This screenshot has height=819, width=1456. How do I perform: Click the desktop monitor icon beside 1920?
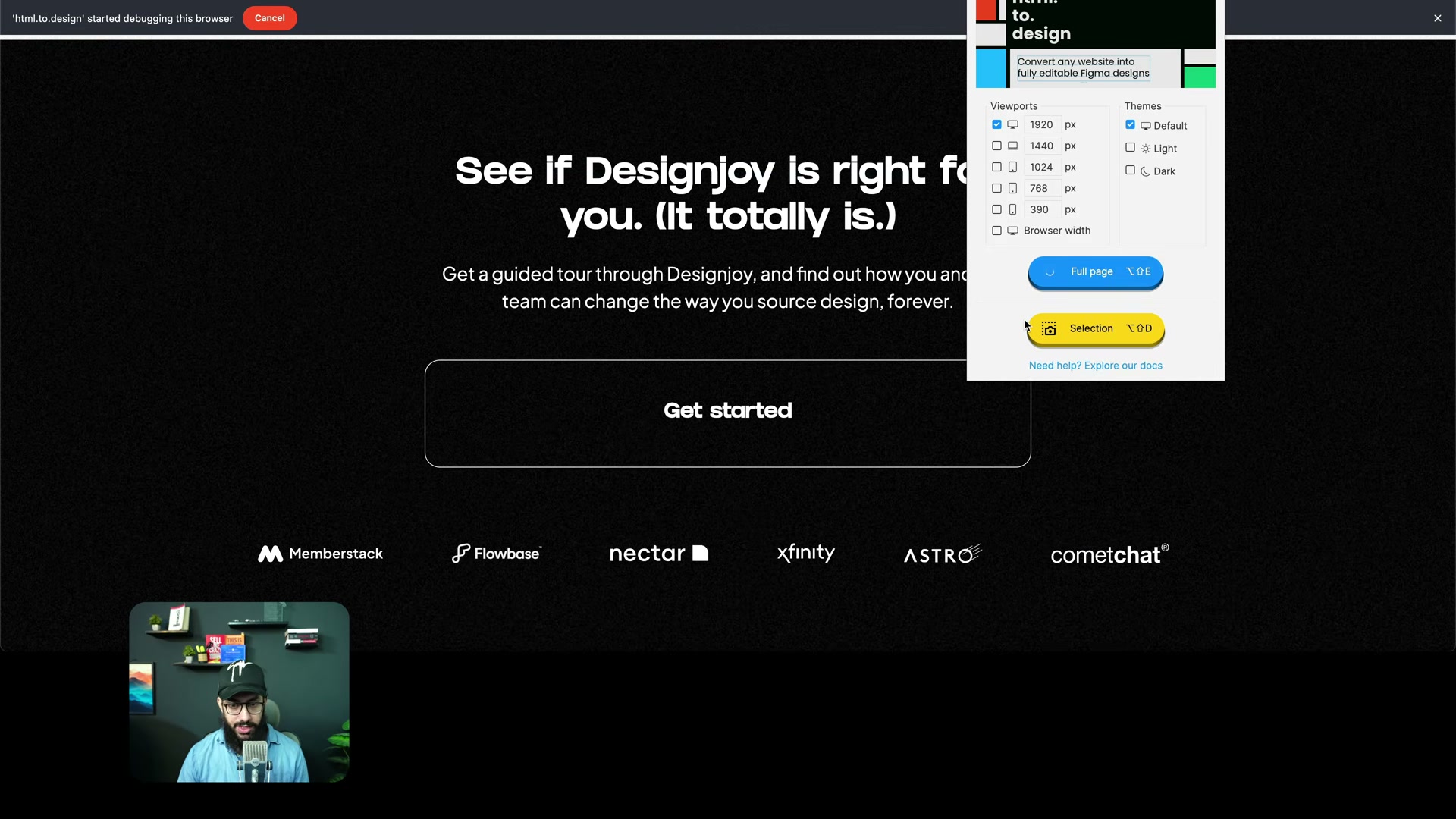click(x=1012, y=124)
